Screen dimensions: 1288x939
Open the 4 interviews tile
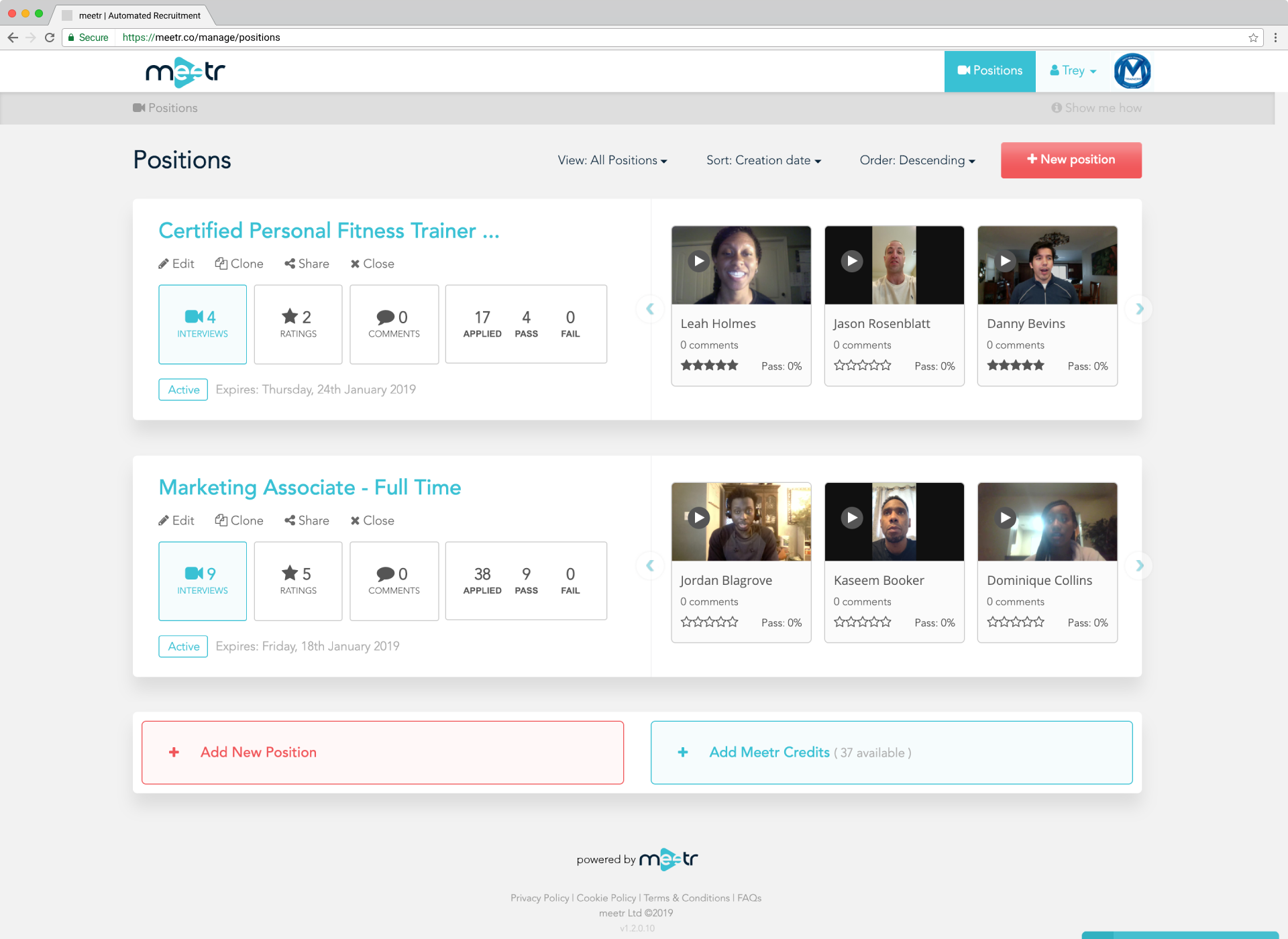[203, 324]
